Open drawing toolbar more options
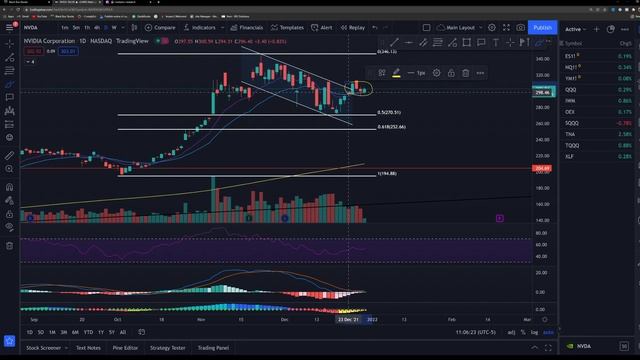Image resolution: width=640 pixels, height=360 pixels. (480, 73)
